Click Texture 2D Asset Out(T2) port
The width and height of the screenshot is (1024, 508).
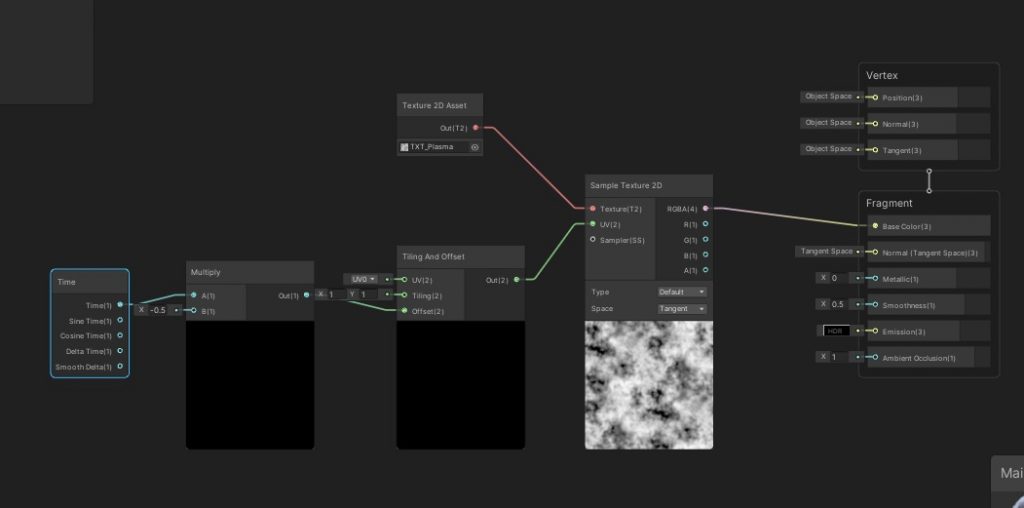tap(475, 128)
